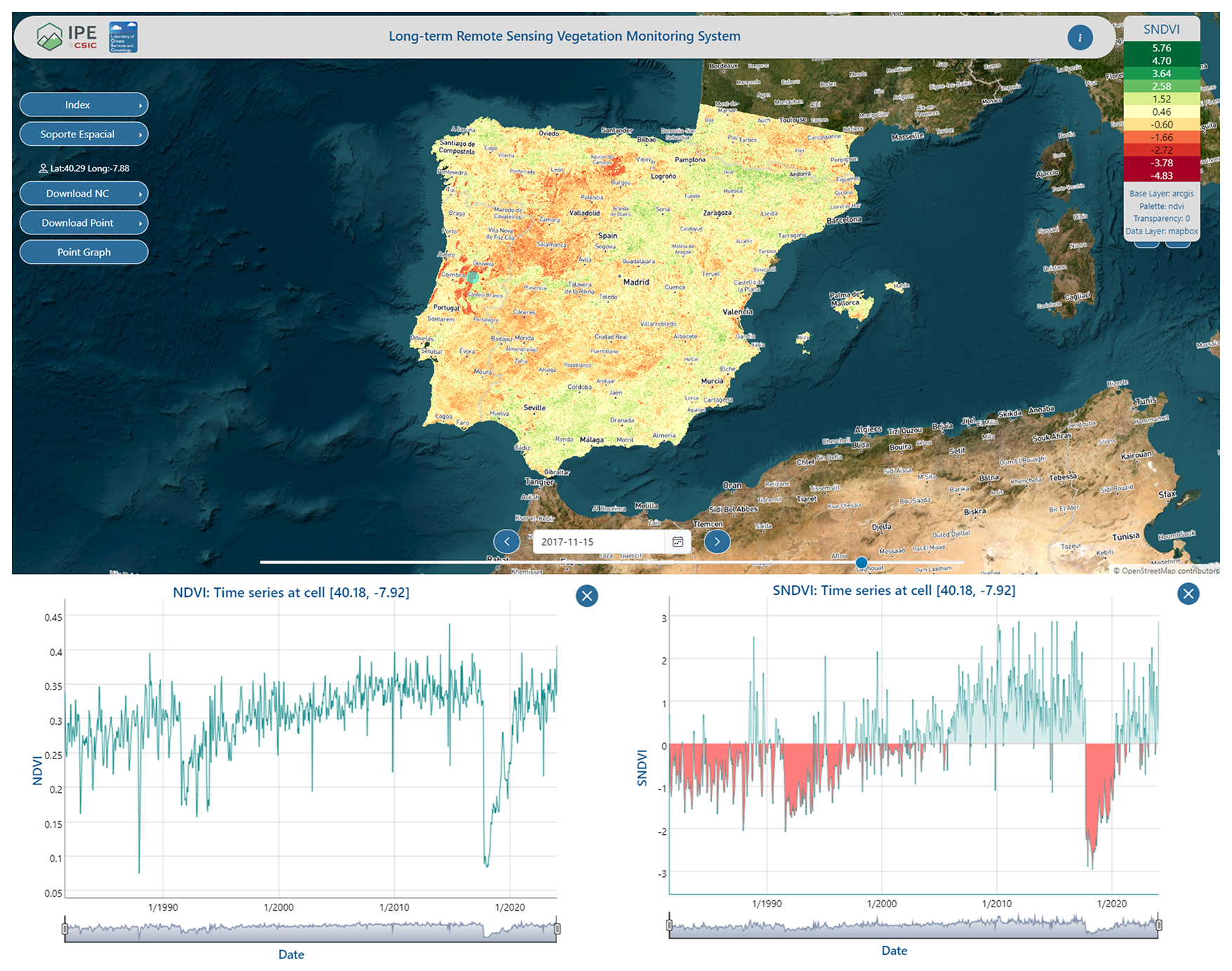
Task: Click the 2017-11-15 date input field
Action: [x=598, y=542]
